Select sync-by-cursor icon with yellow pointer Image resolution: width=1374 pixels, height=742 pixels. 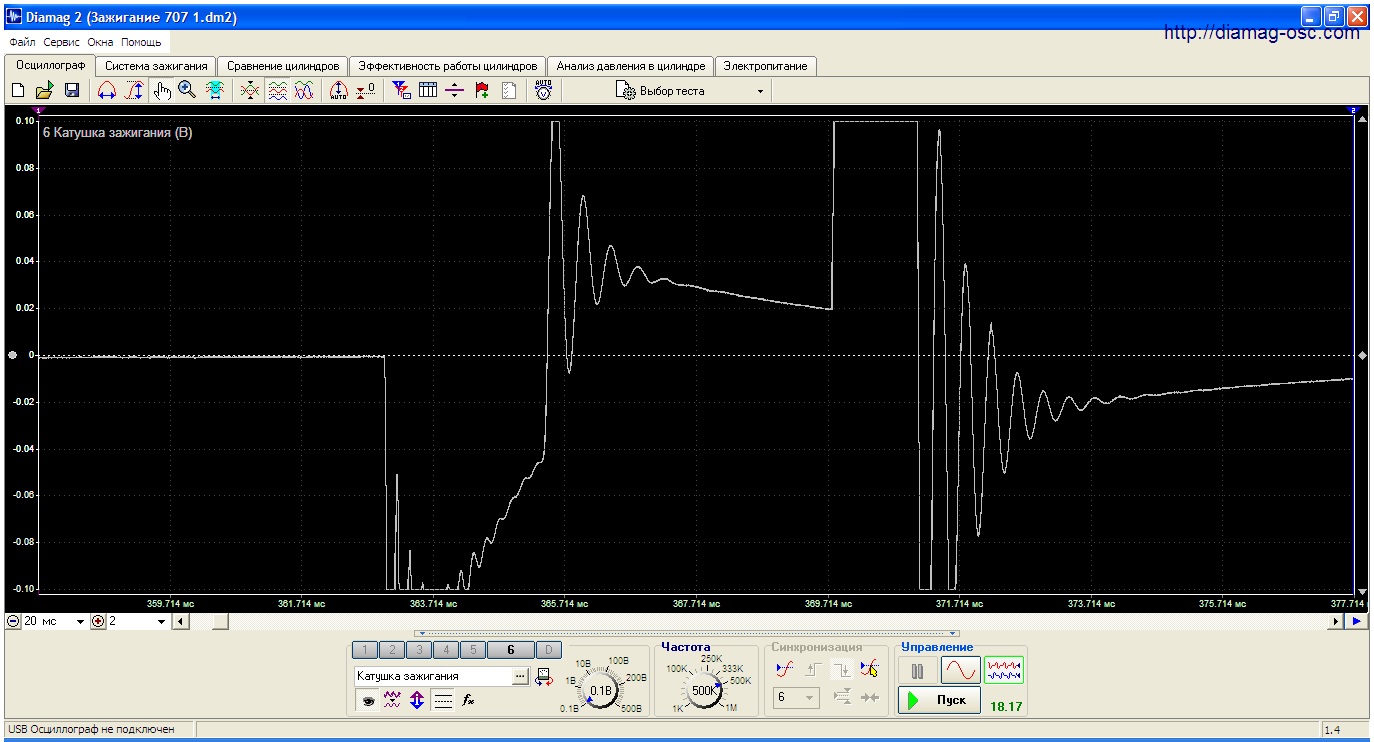pyautogui.click(x=869, y=669)
